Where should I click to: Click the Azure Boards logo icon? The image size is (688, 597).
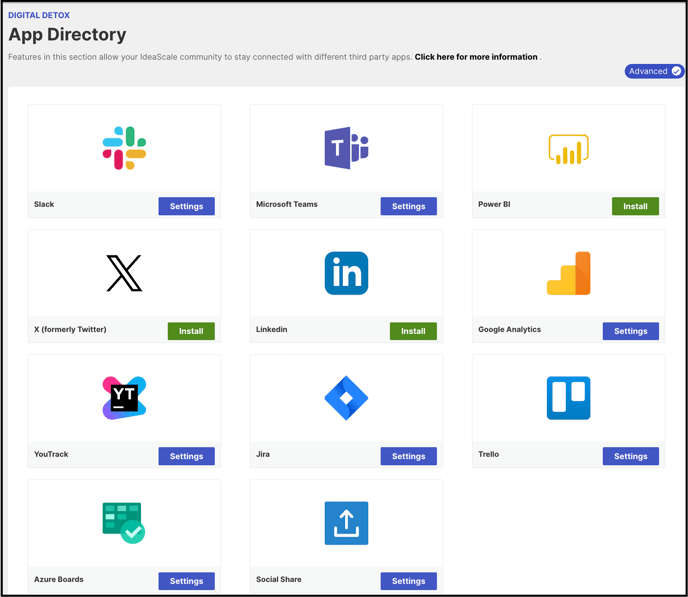[x=124, y=523]
